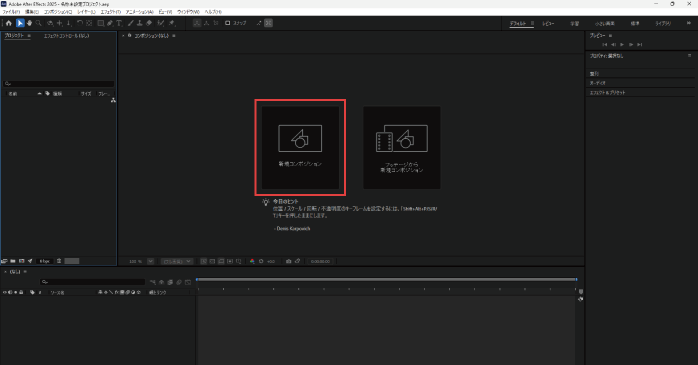Click the viewer timecode 0:00:00:00

321,261
